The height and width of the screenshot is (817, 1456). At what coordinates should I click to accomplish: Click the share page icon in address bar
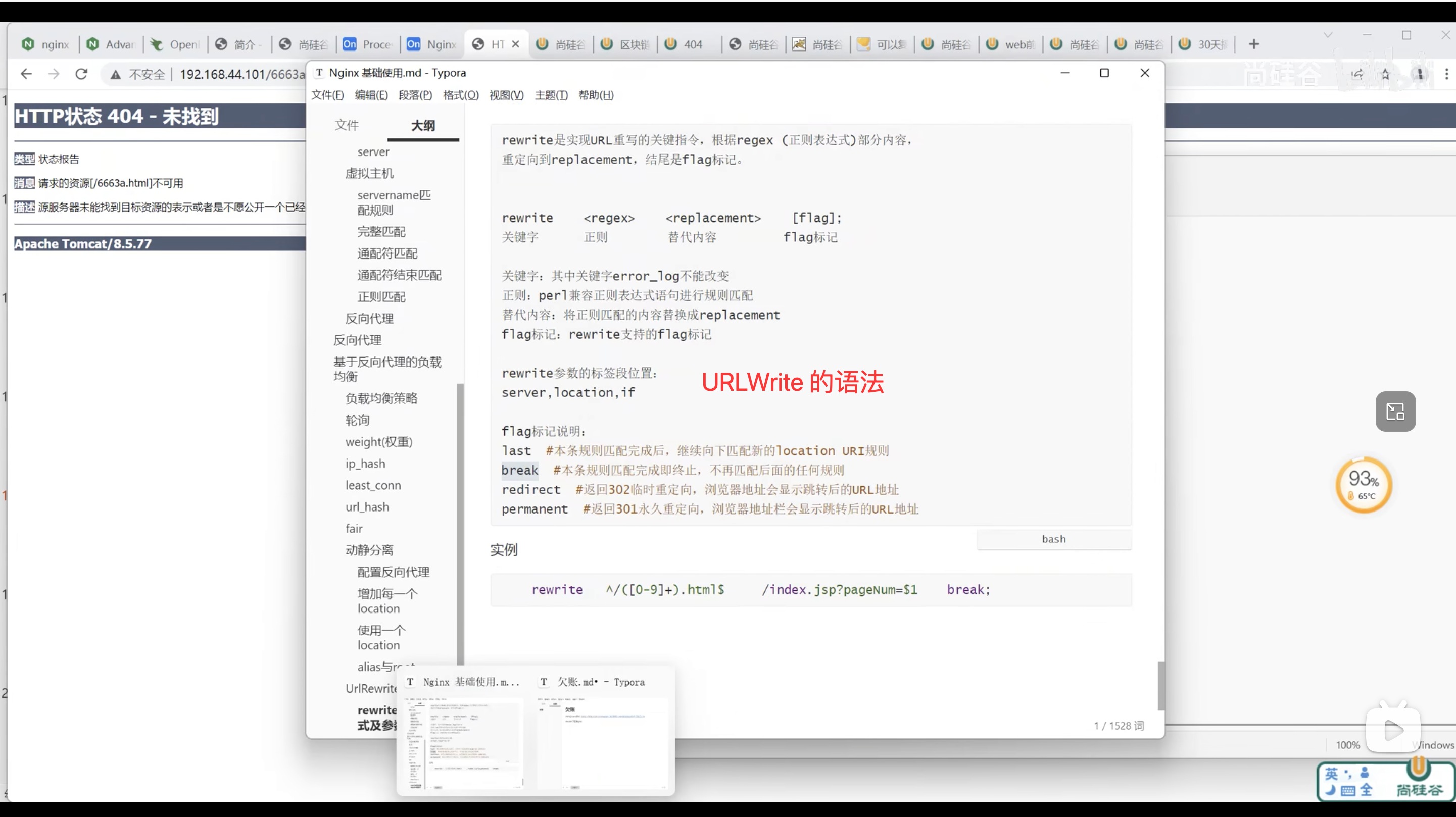pos(1357,74)
